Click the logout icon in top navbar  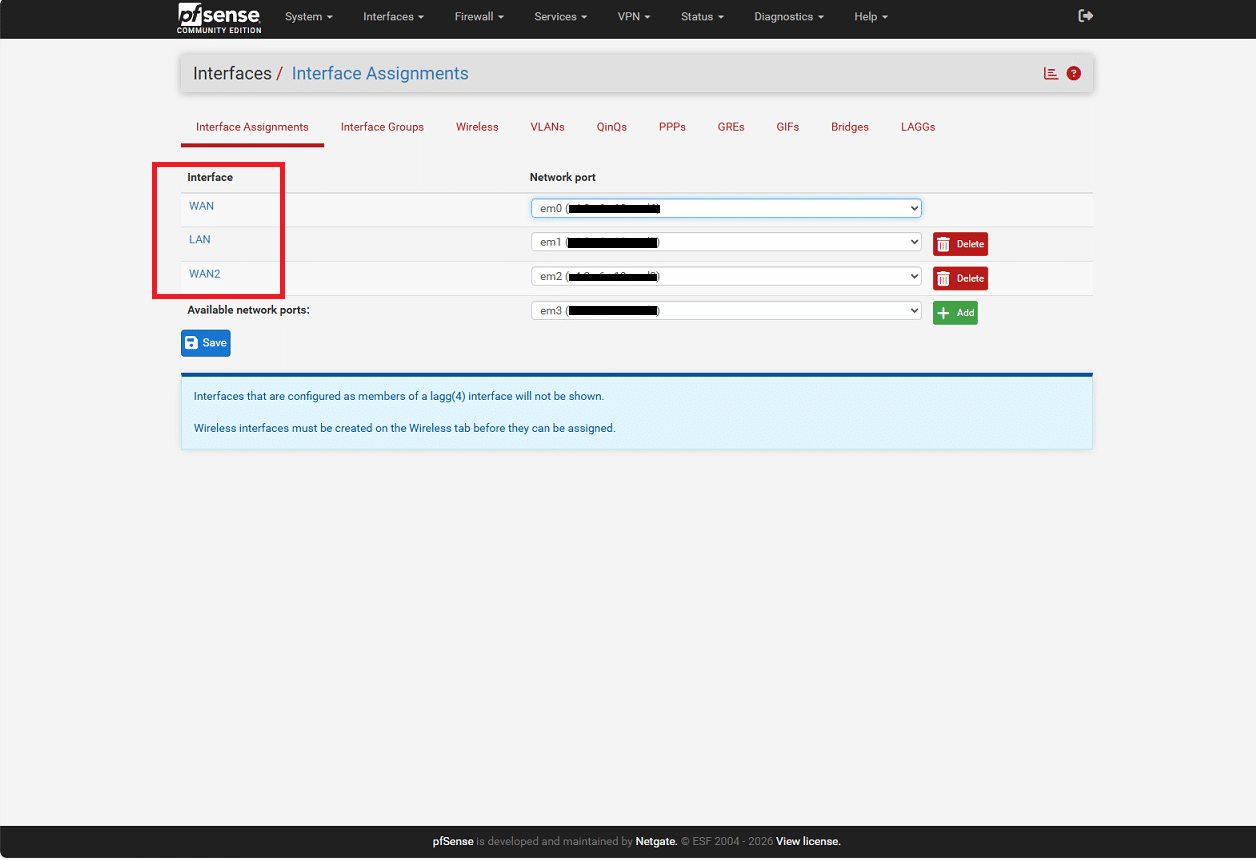(x=1085, y=16)
